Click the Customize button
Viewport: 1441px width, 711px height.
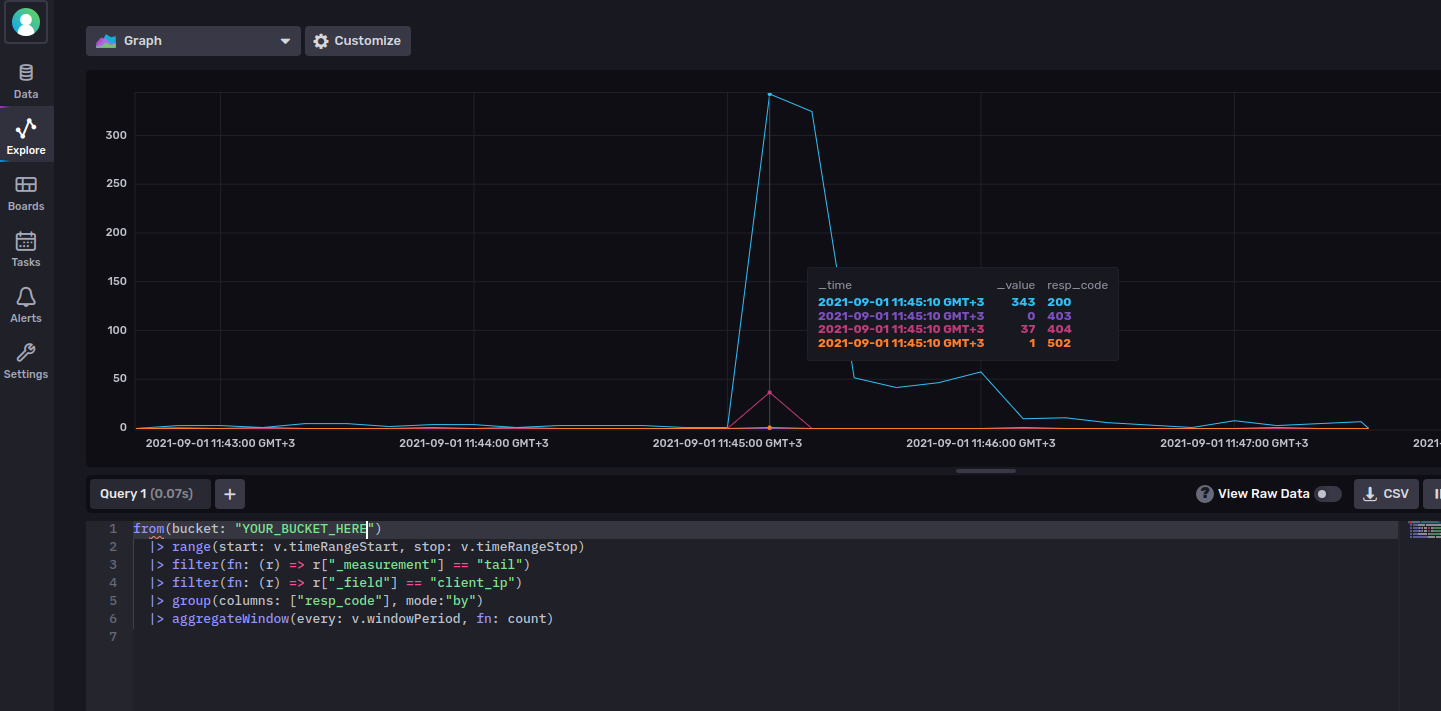pos(357,41)
